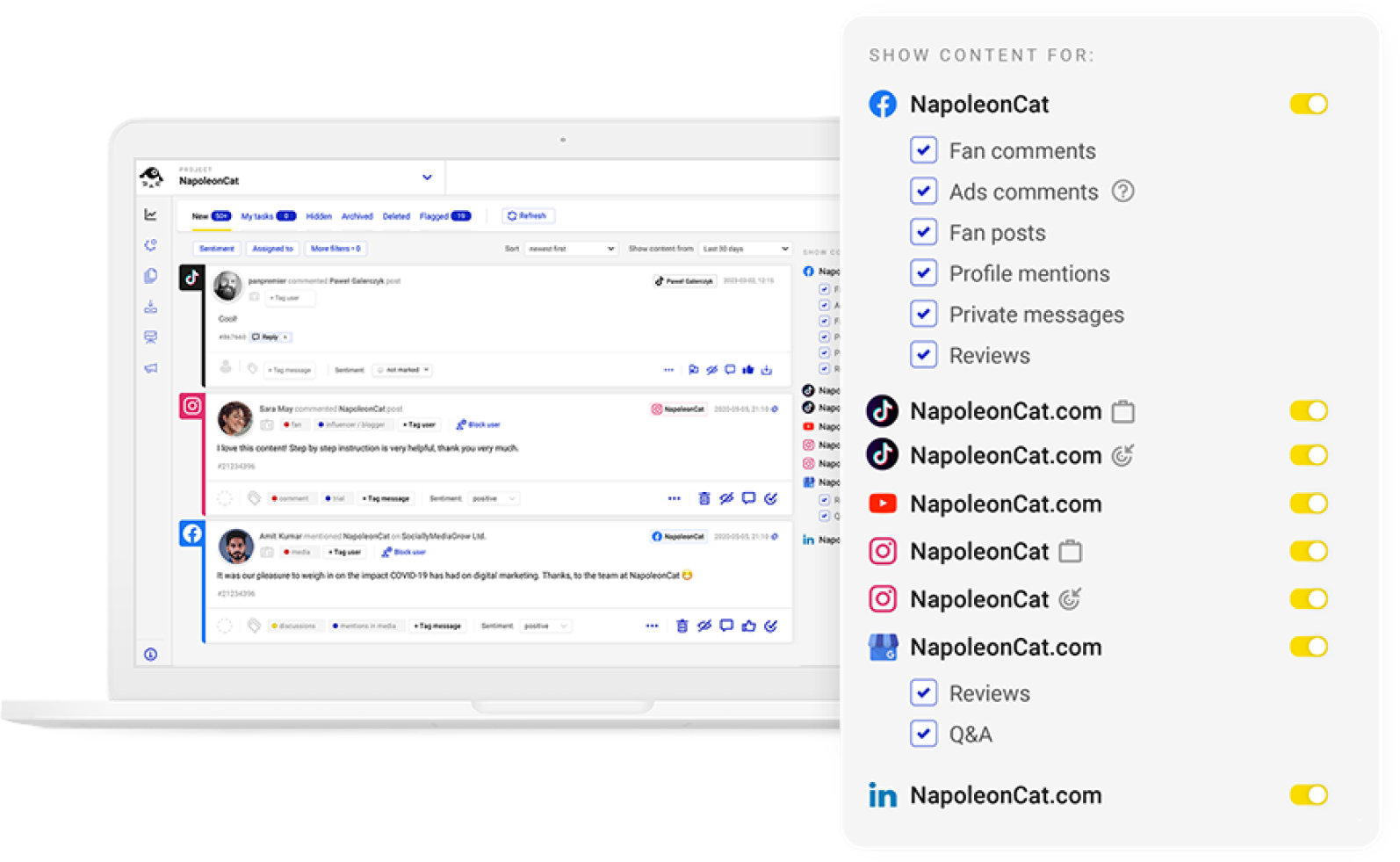Click the info icon at sidebar bottom

151,655
